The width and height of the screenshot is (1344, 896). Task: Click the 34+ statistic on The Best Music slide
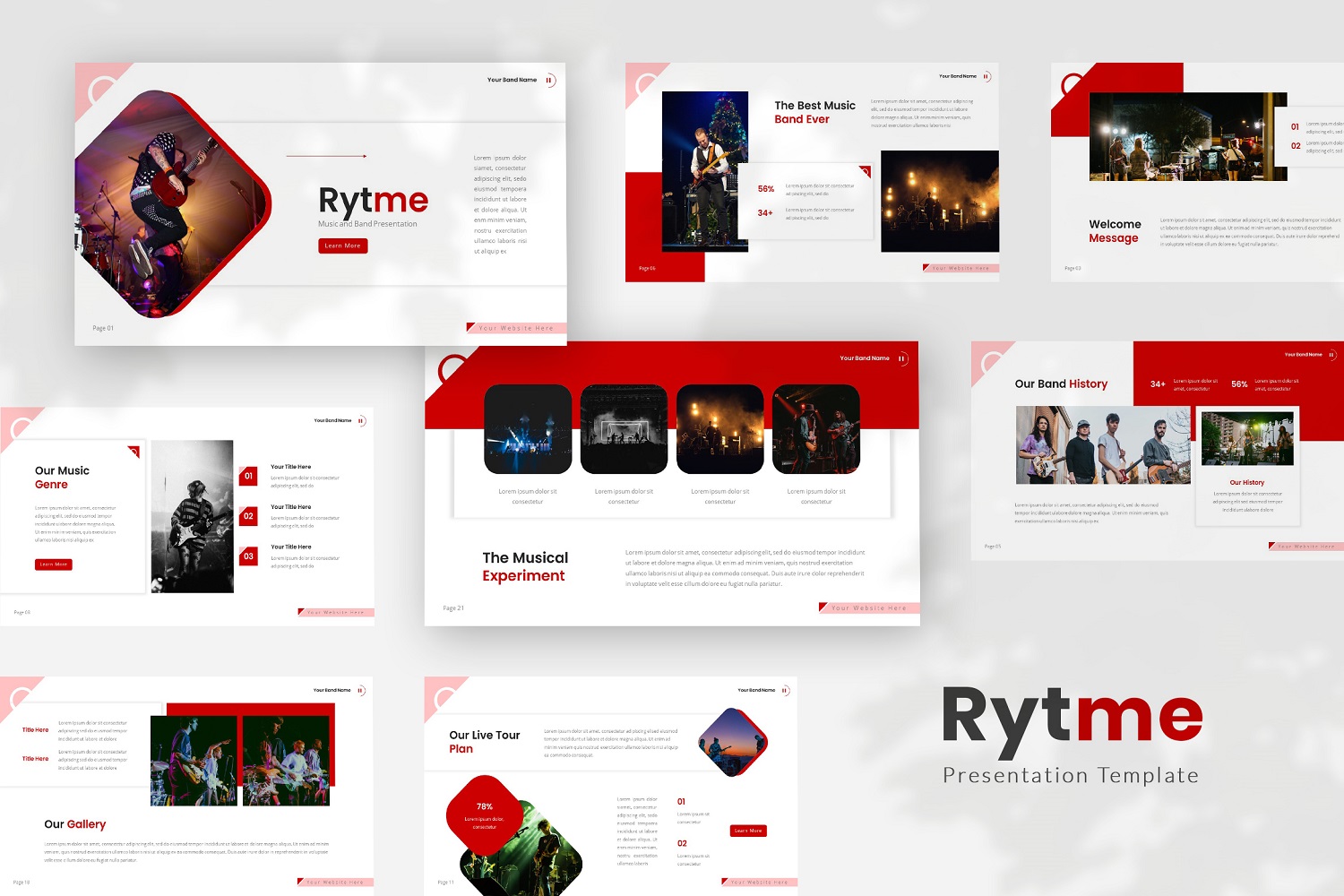tap(765, 213)
